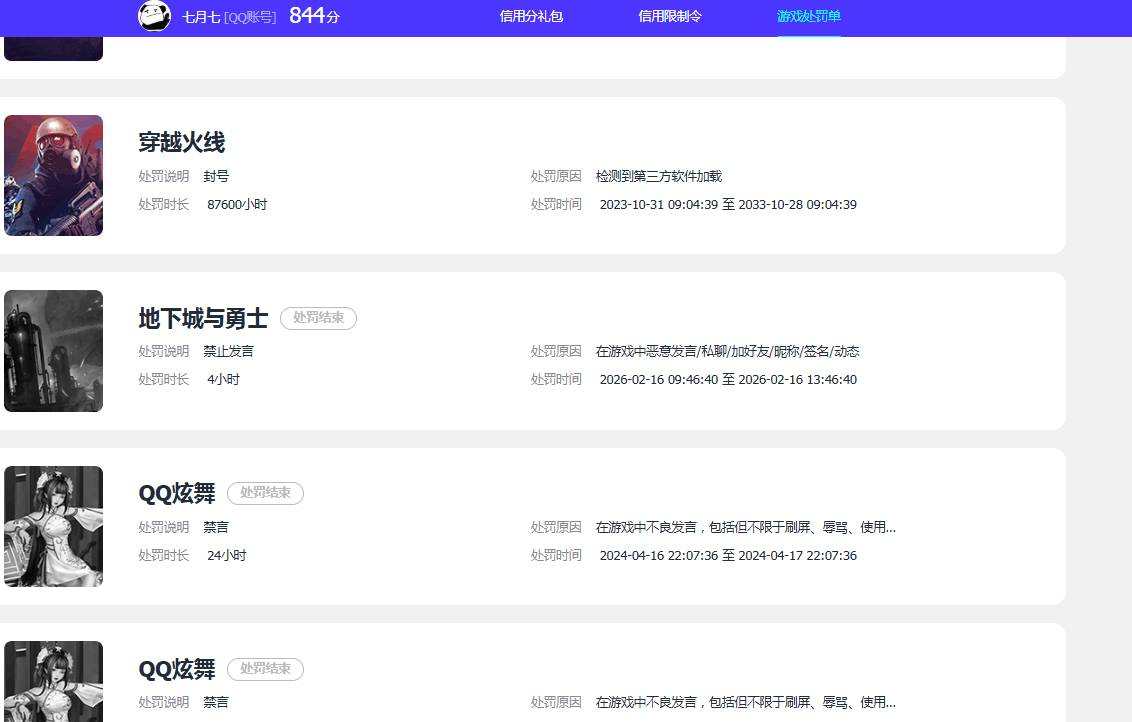This screenshot has height=722, width=1132.
Task: Click the 封号 penalty description
Action: [x=216, y=176]
